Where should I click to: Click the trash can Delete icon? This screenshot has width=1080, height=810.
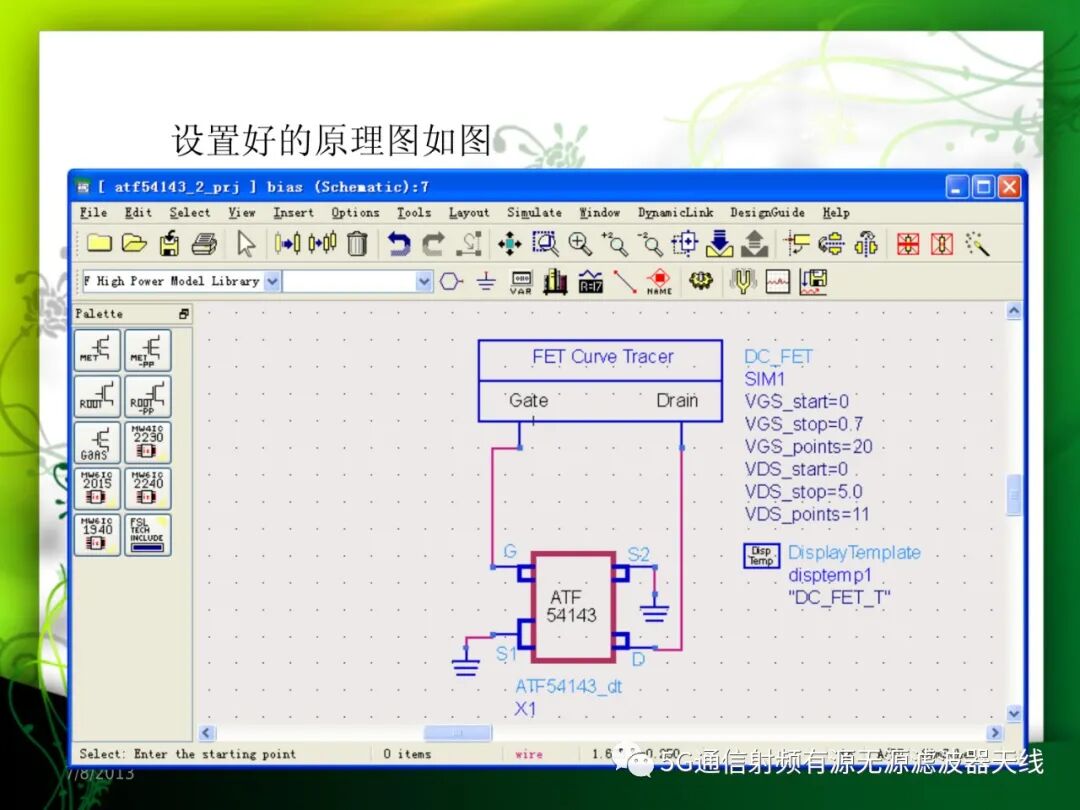coord(357,243)
